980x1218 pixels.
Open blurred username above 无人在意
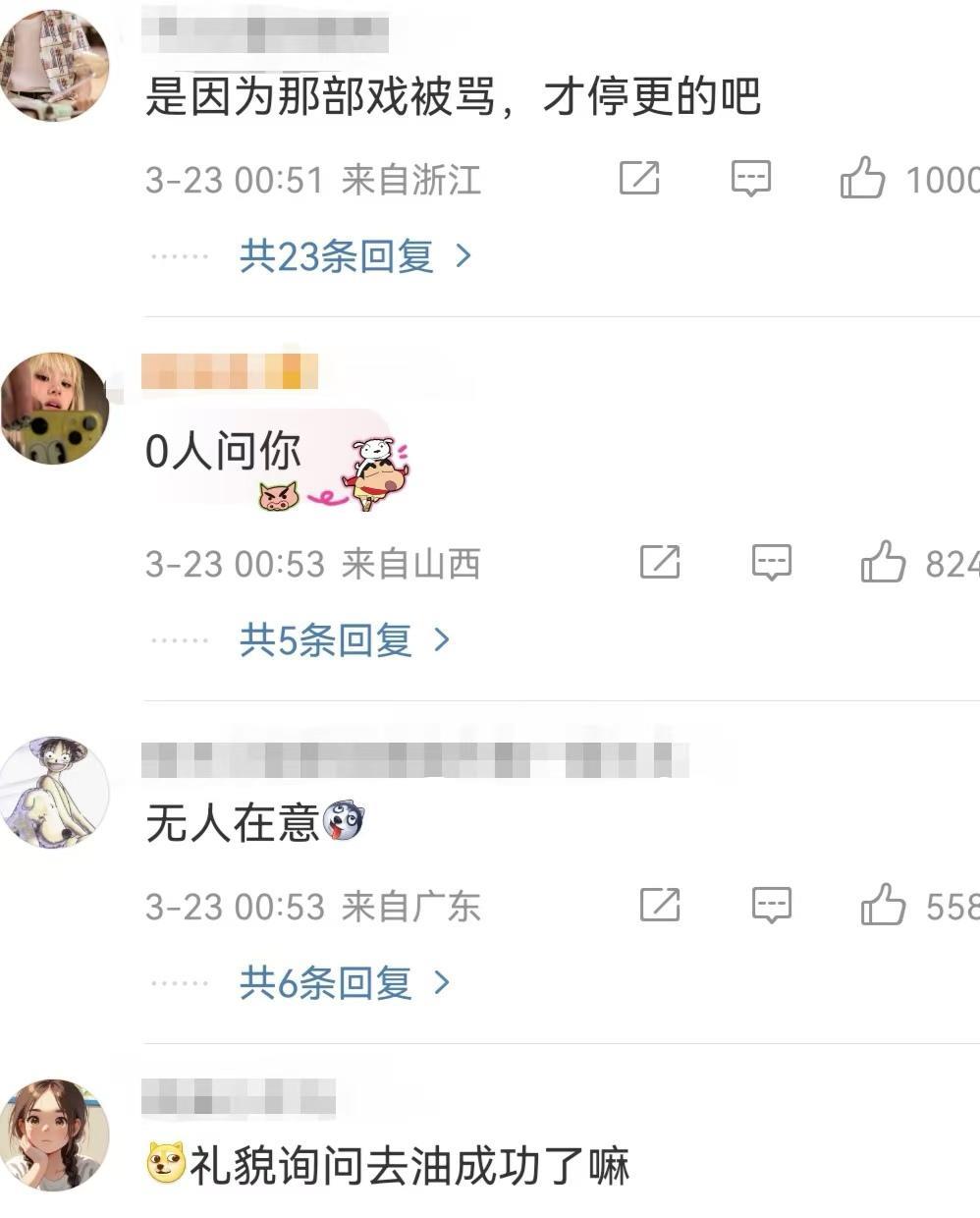click(415, 759)
